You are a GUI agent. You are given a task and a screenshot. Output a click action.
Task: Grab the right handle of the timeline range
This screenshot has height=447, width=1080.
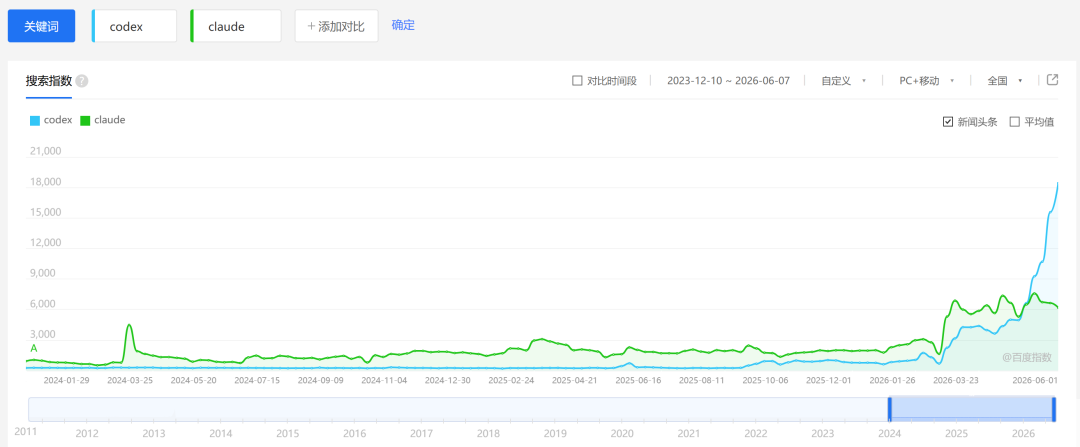(x=1053, y=409)
